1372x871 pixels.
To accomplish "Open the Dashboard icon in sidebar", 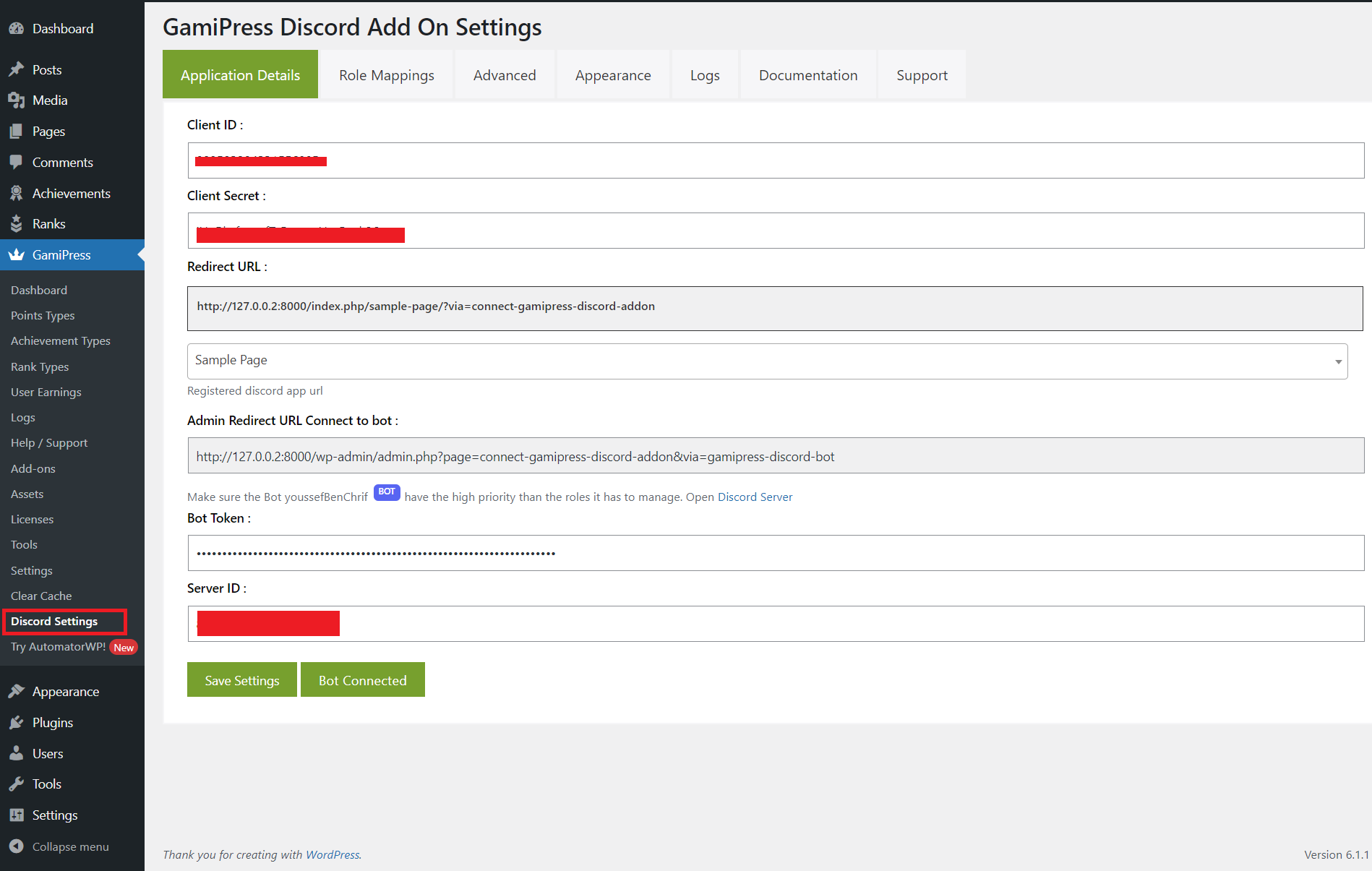I will [17, 28].
